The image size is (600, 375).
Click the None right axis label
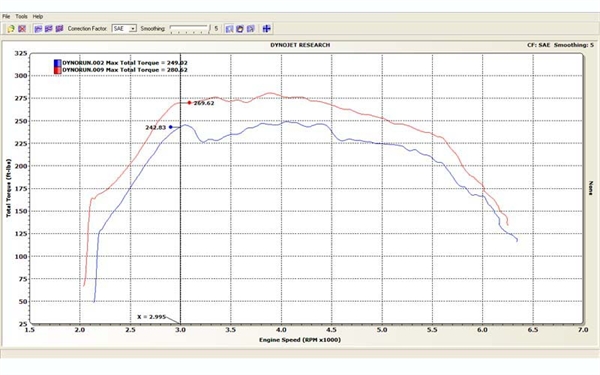[591, 188]
